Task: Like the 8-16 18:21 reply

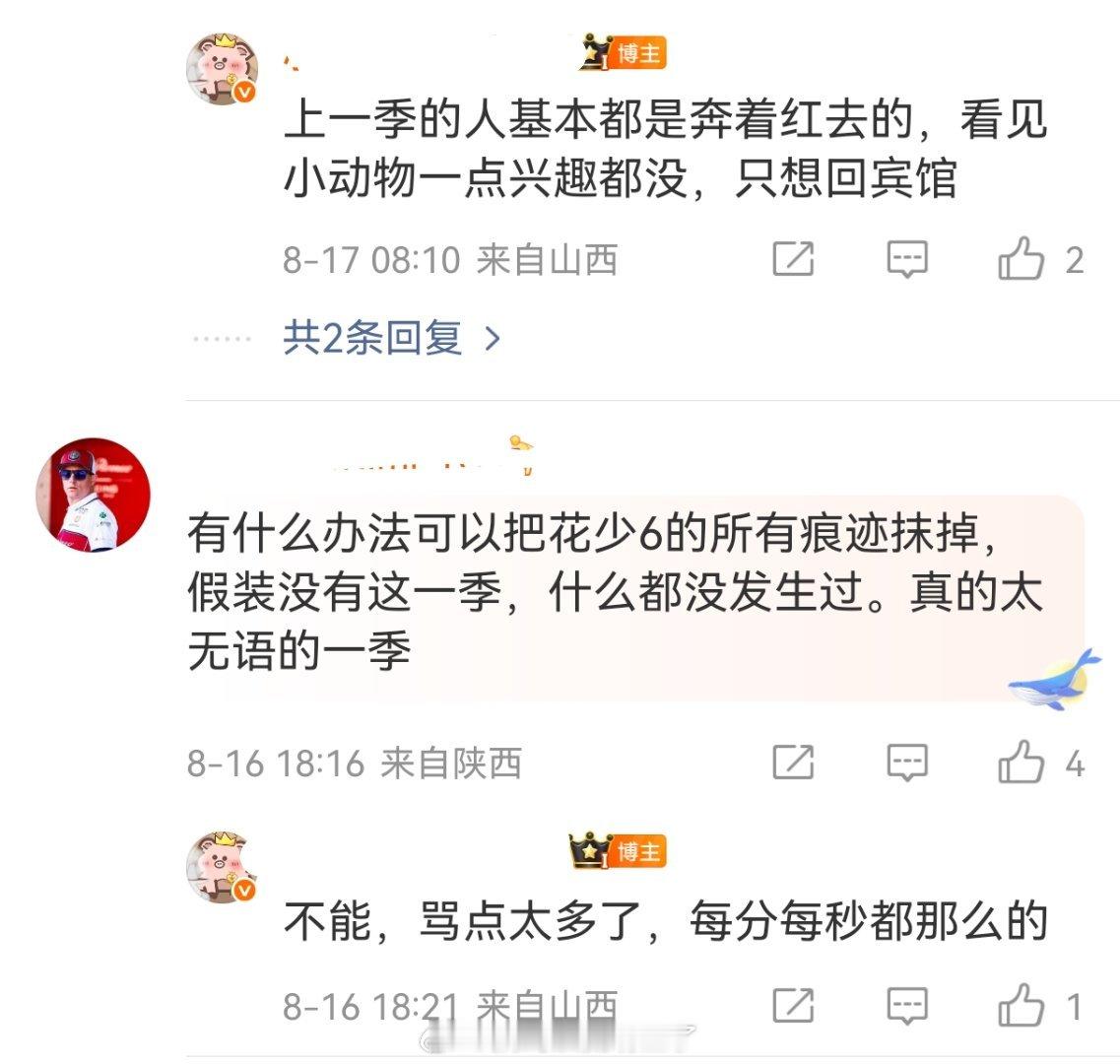Action: point(1021,1006)
